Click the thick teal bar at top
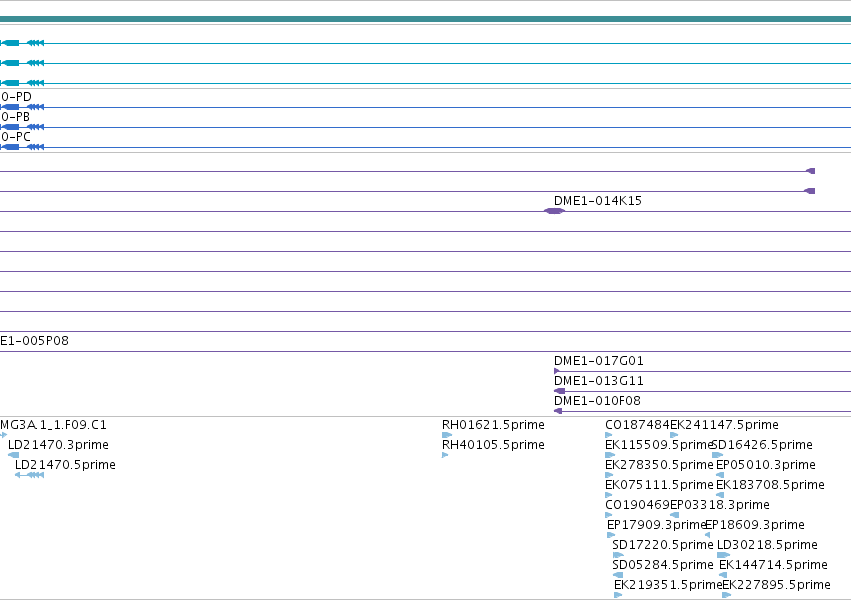 click(x=426, y=19)
